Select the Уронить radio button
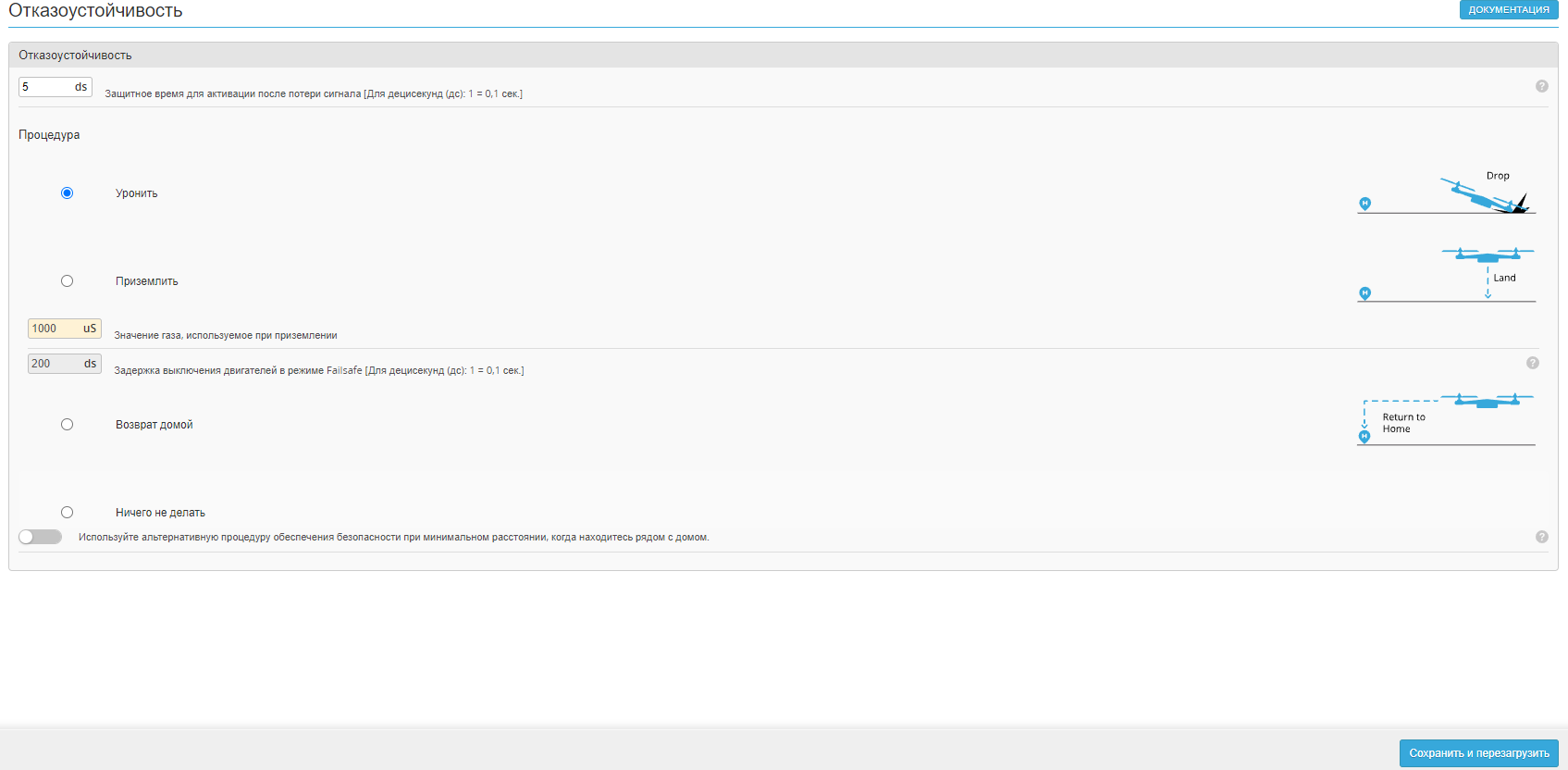The height and width of the screenshot is (770, 1568). point(67,193)
